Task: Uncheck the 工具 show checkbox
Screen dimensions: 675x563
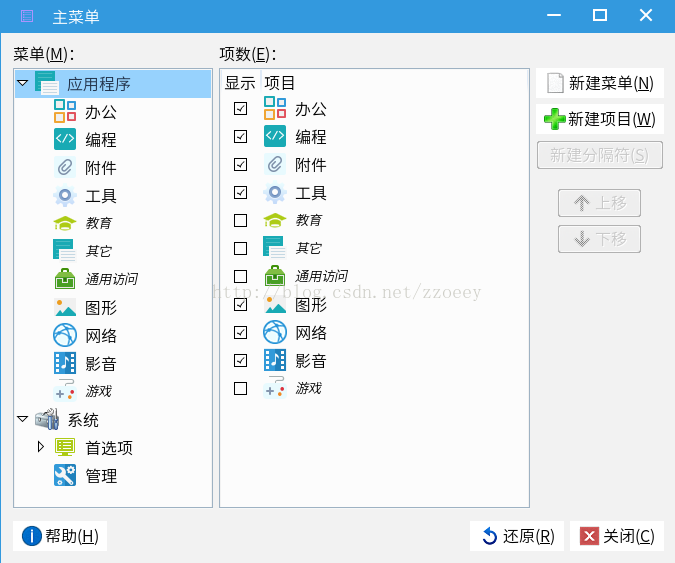Action: (240, 192)
